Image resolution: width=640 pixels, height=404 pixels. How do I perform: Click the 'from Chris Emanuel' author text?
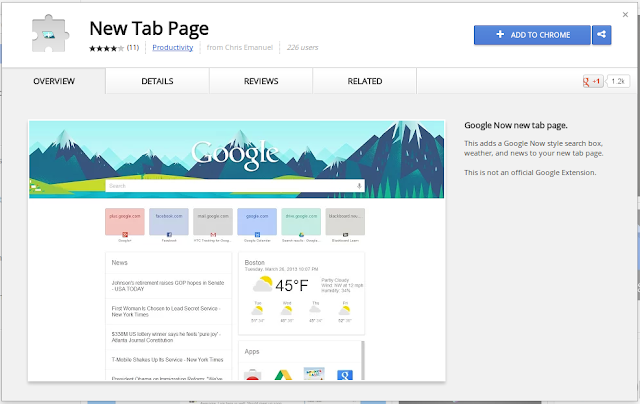click(x=240, y=47)
